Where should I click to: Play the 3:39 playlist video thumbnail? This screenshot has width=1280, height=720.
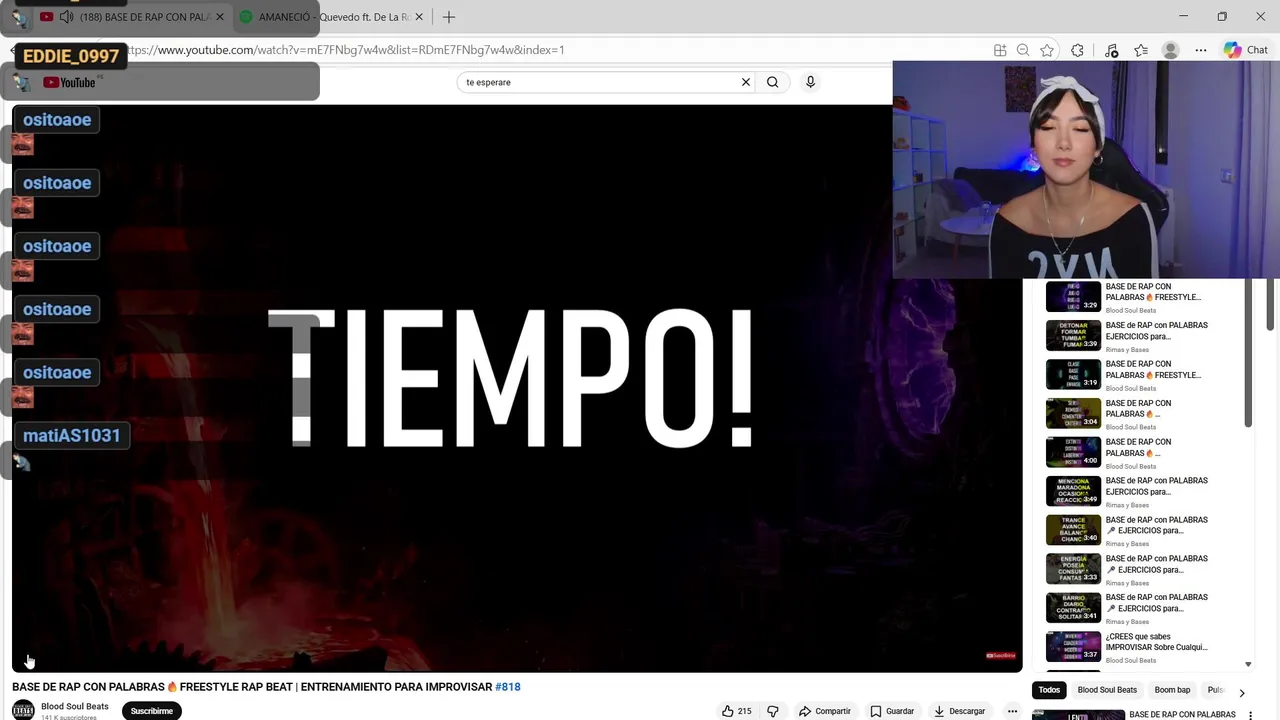tap(1073, 336)
